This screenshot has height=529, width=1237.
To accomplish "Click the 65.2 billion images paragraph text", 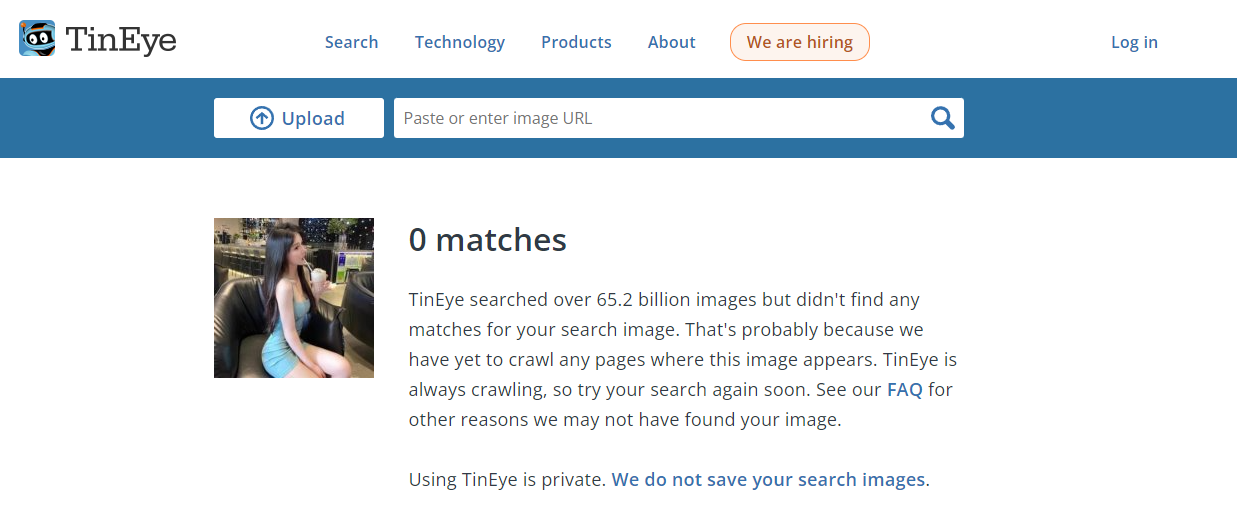I will 683,359.
